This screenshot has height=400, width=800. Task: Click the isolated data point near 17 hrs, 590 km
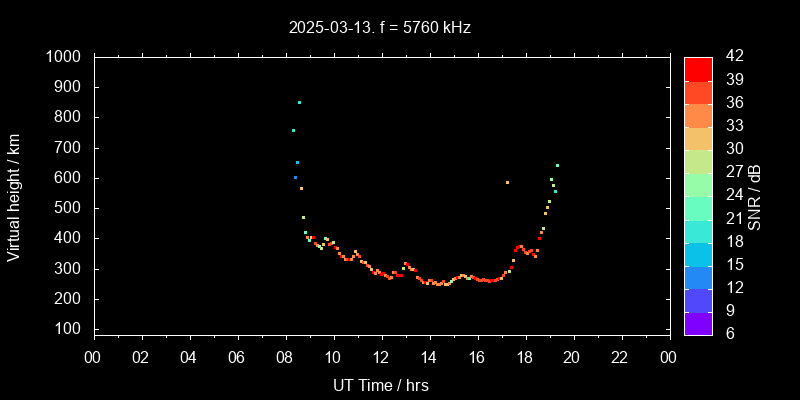coord(507,182)
